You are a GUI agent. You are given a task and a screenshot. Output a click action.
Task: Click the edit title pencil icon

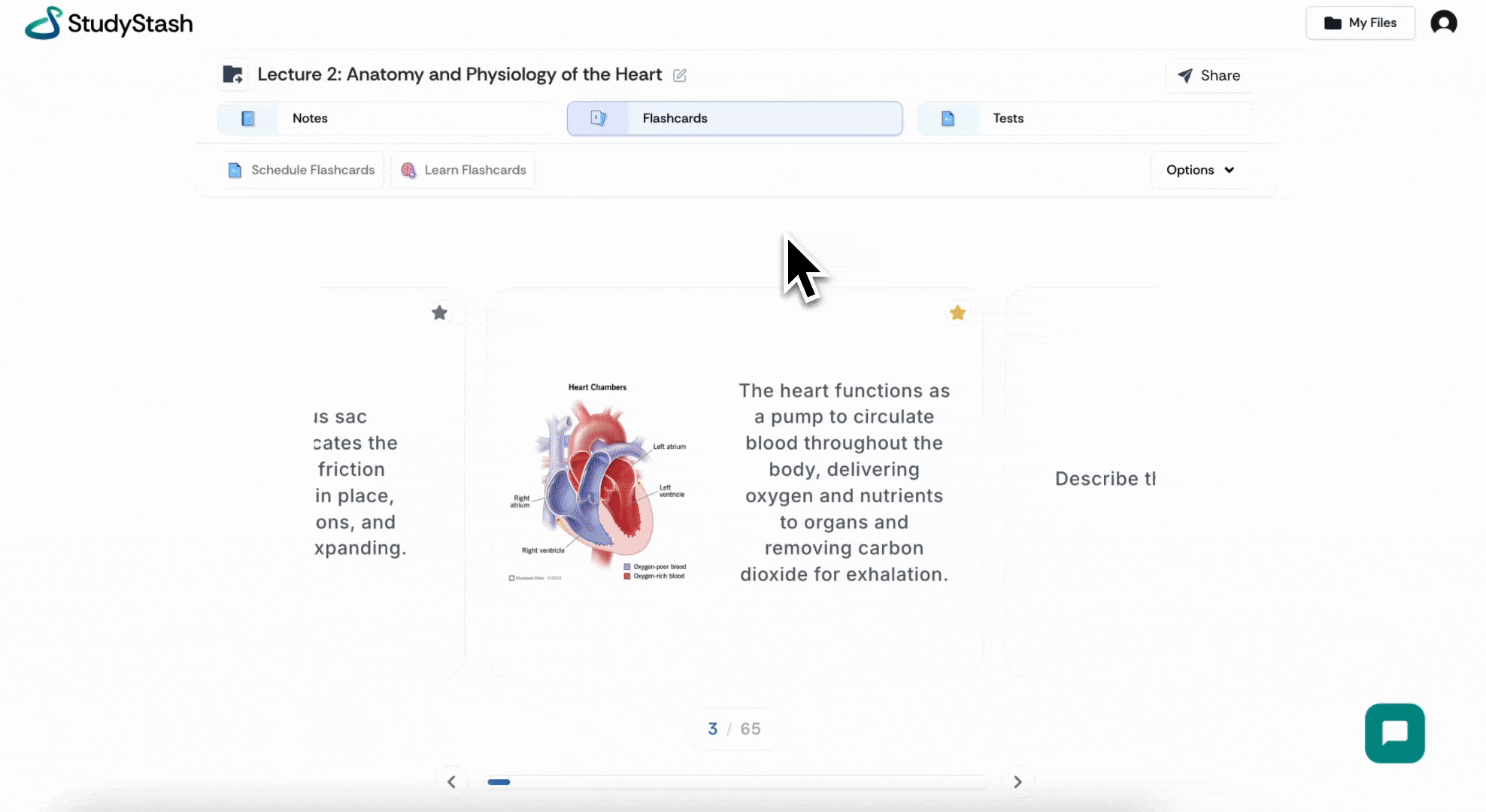(680, 75)
